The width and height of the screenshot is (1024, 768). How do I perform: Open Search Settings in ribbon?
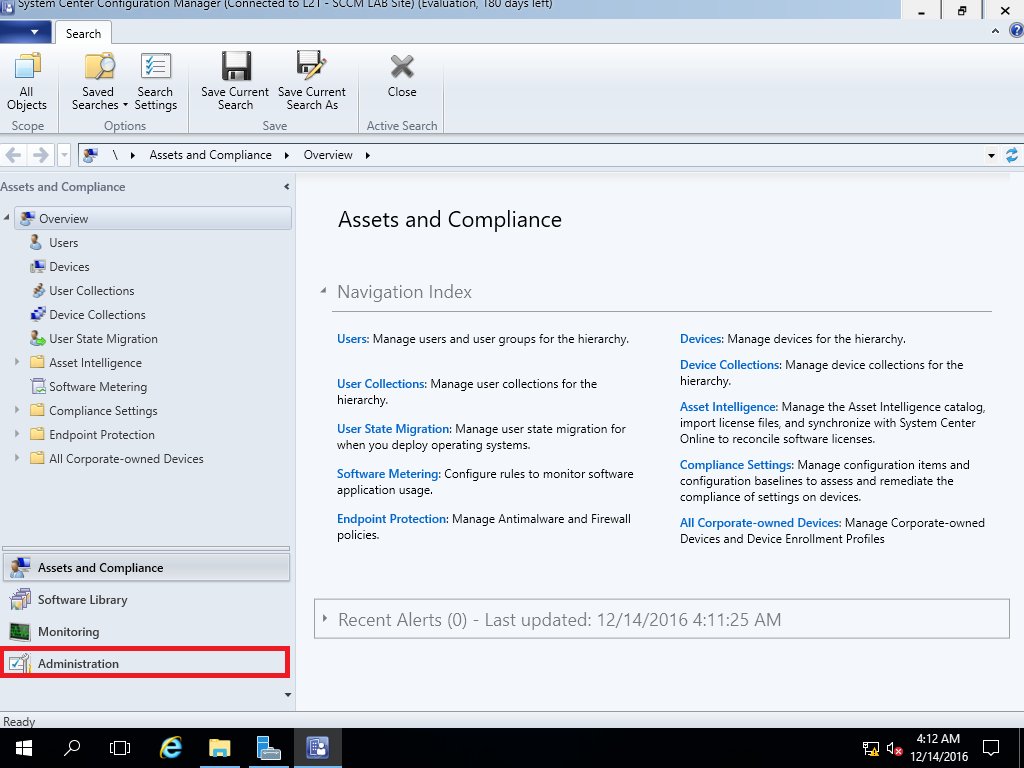point(155,81)
